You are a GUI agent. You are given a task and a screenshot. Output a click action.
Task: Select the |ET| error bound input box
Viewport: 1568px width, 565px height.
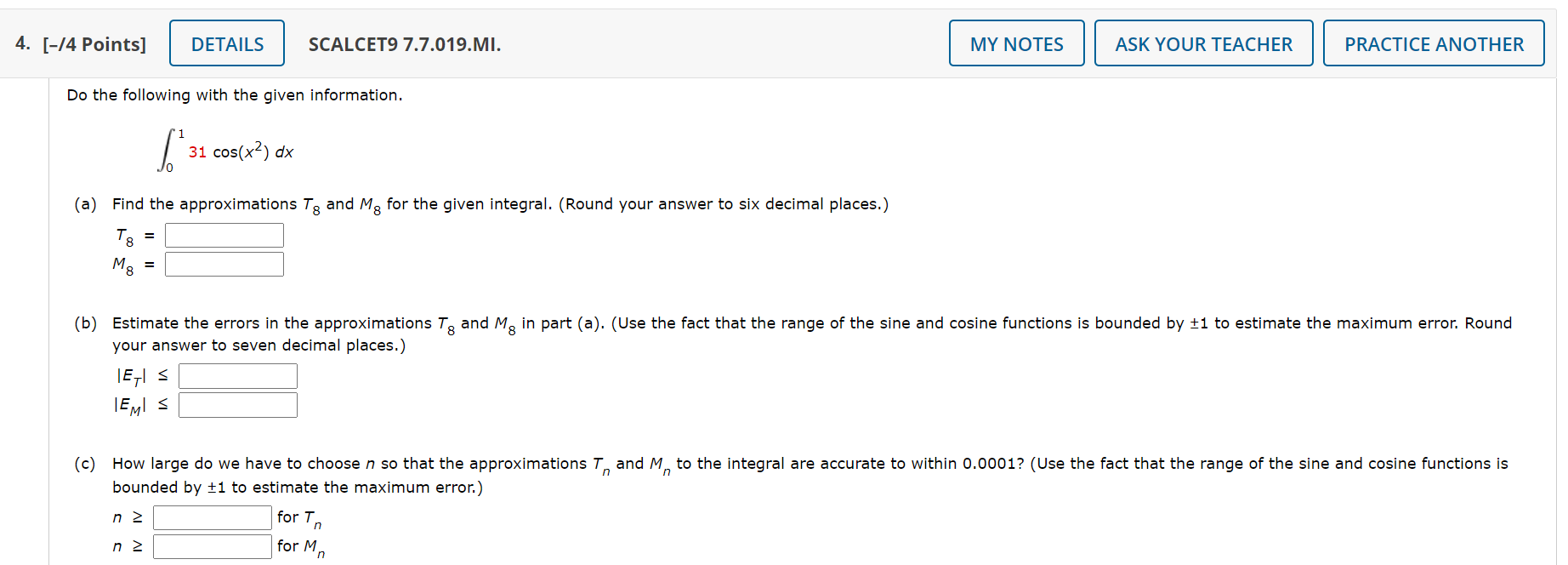pos(237,375)
